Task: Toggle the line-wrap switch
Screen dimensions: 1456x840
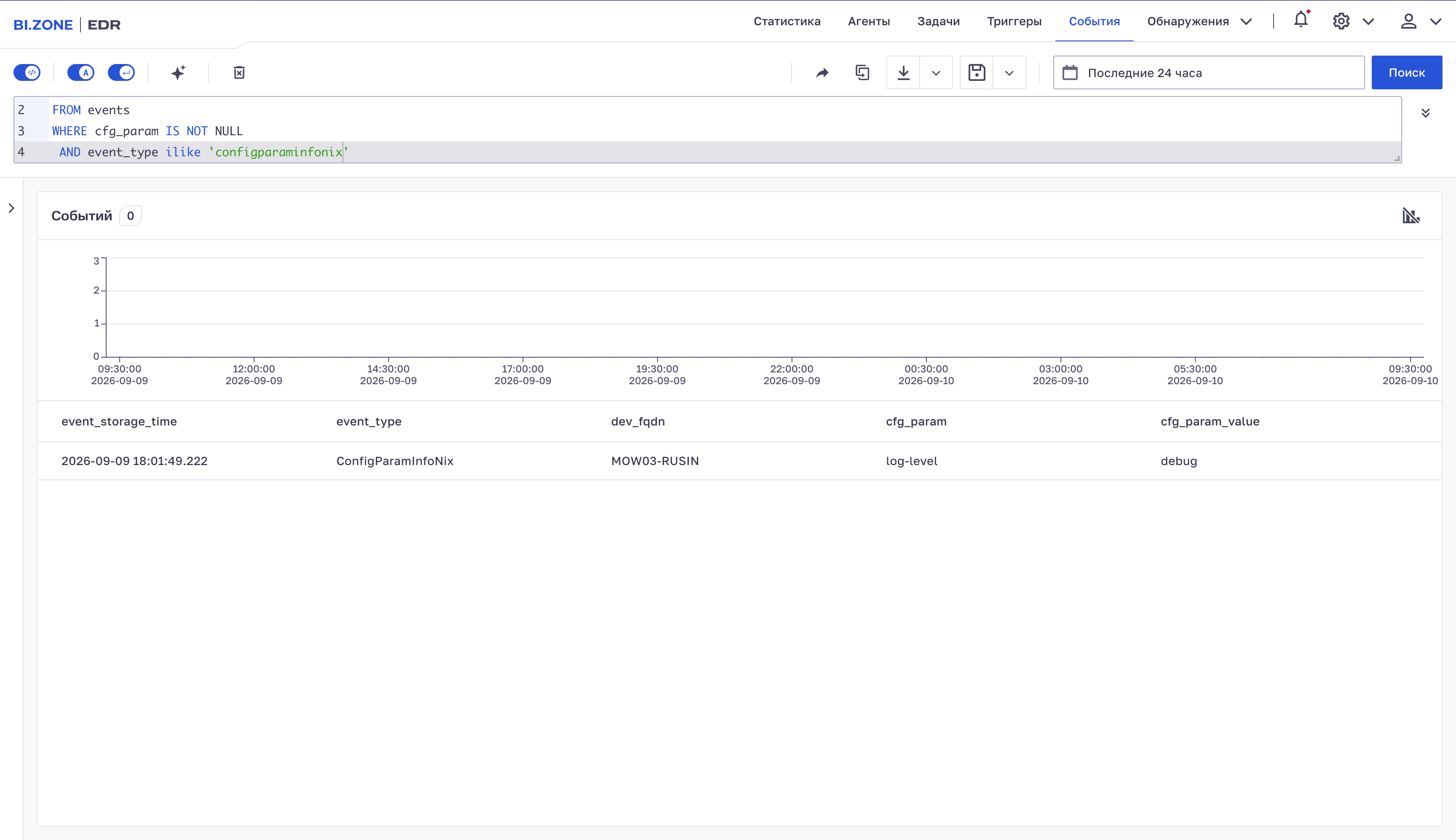Action: 121,73
